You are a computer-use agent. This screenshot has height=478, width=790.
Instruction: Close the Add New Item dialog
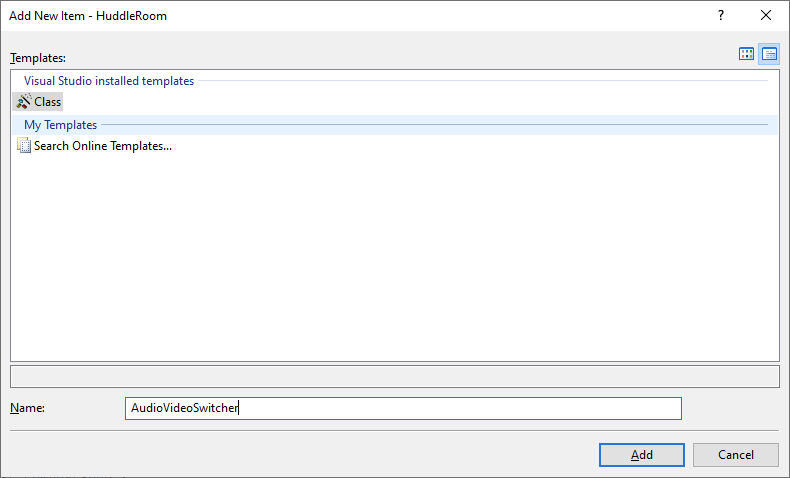pos(766,15)
